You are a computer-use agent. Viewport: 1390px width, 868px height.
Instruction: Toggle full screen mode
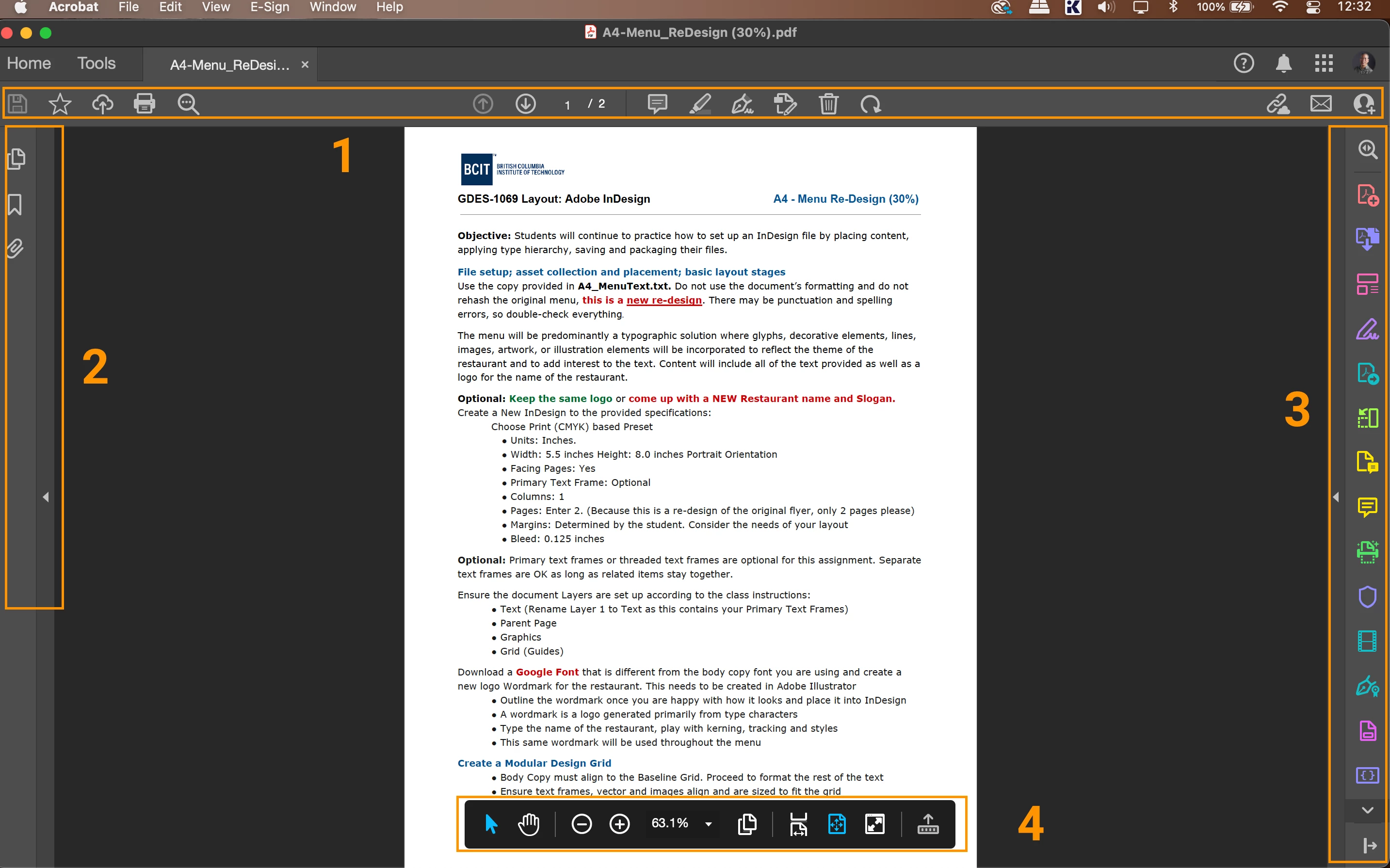(x=874, y=824)
